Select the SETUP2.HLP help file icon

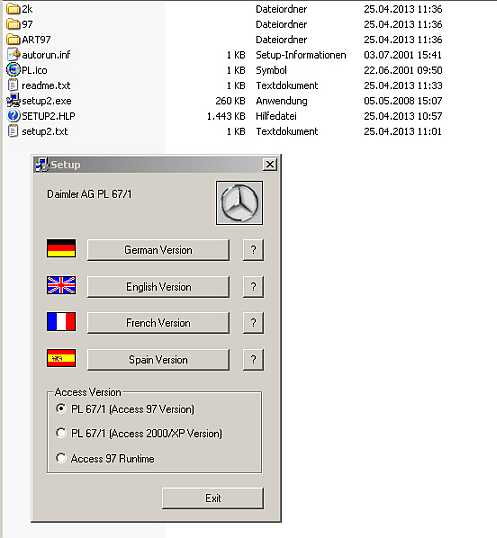tap(13, 116)
